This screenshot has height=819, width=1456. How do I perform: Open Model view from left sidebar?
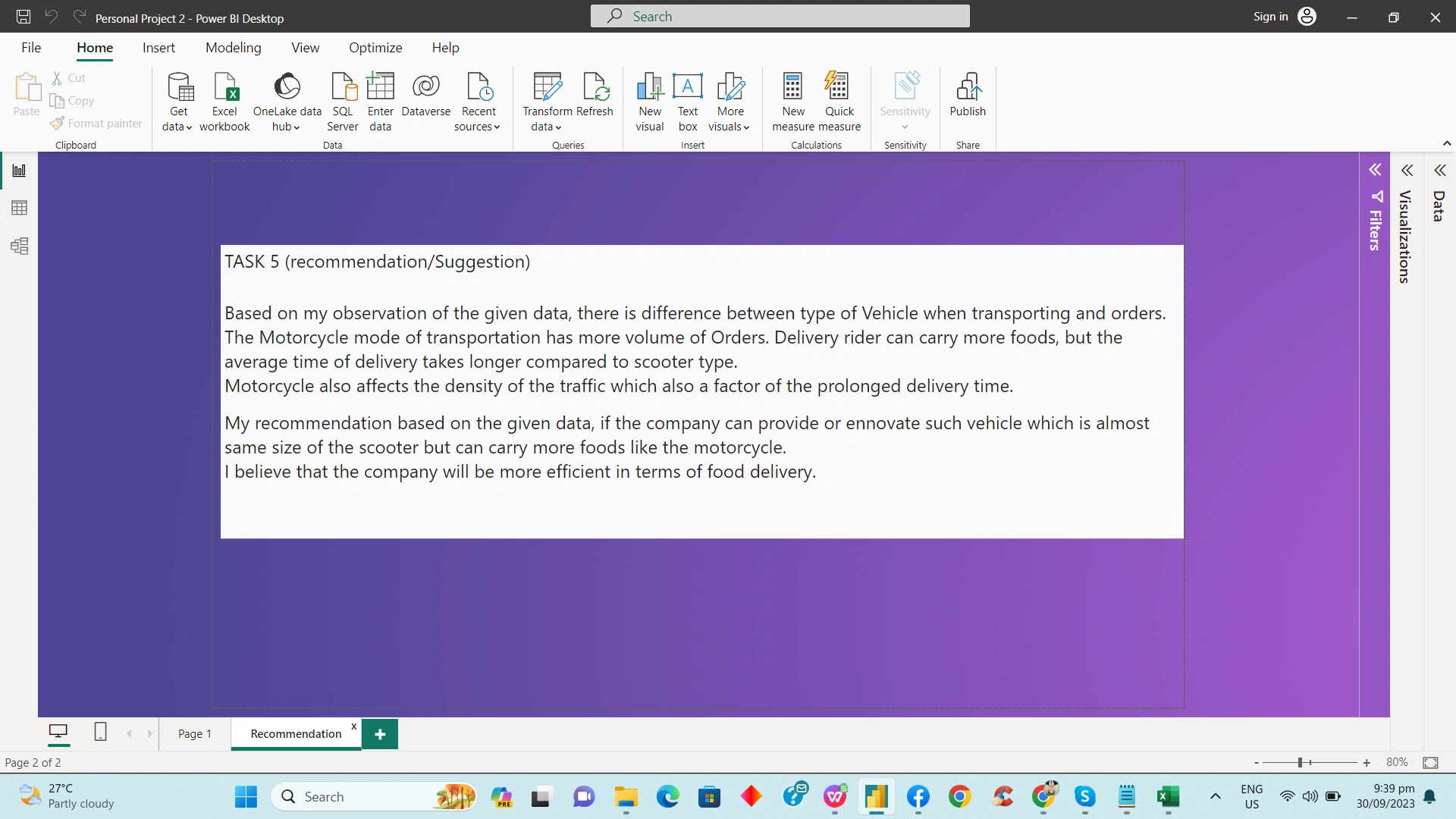point(20,246)
